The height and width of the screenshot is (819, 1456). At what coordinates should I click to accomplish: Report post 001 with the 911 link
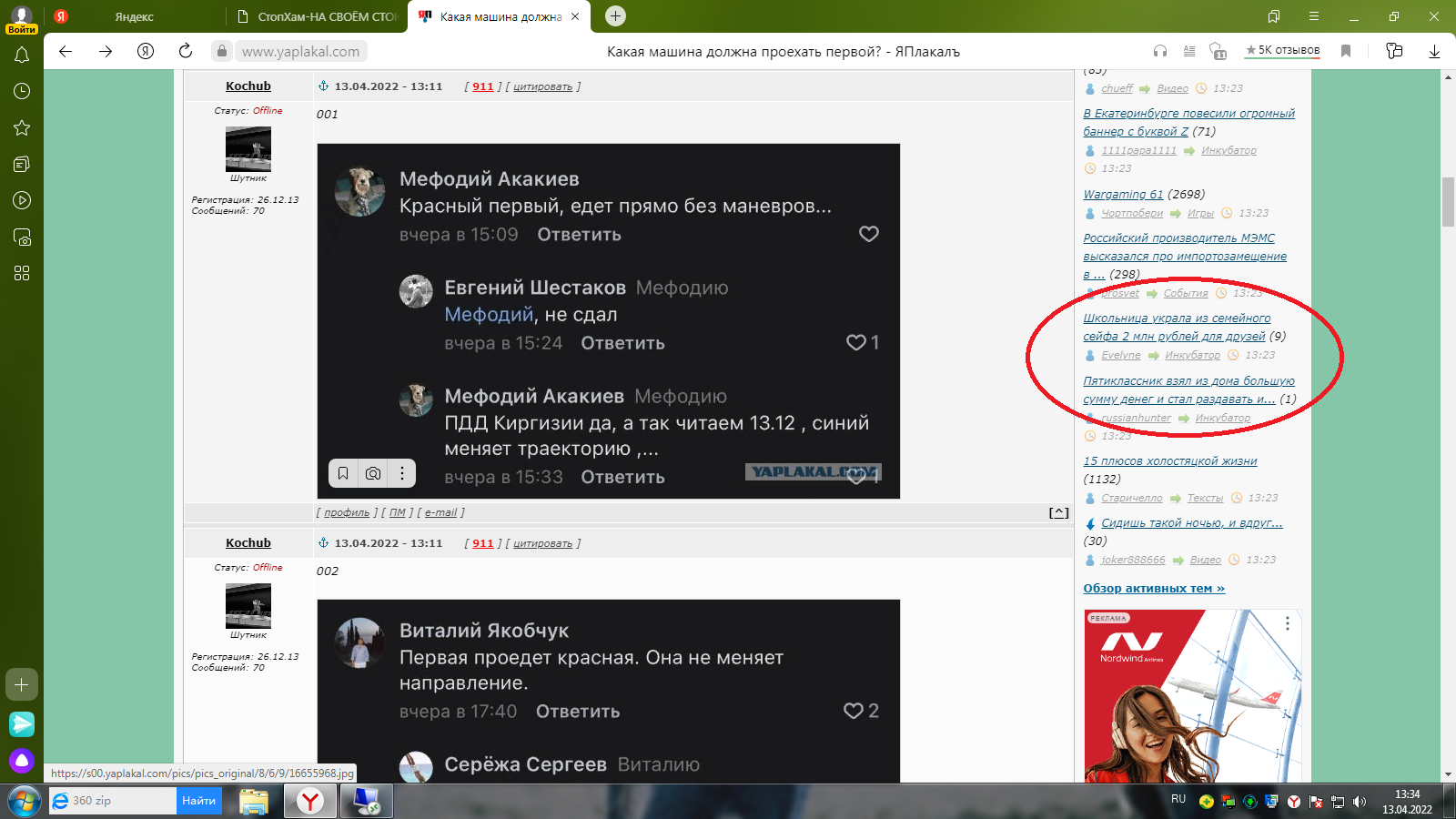483,87
